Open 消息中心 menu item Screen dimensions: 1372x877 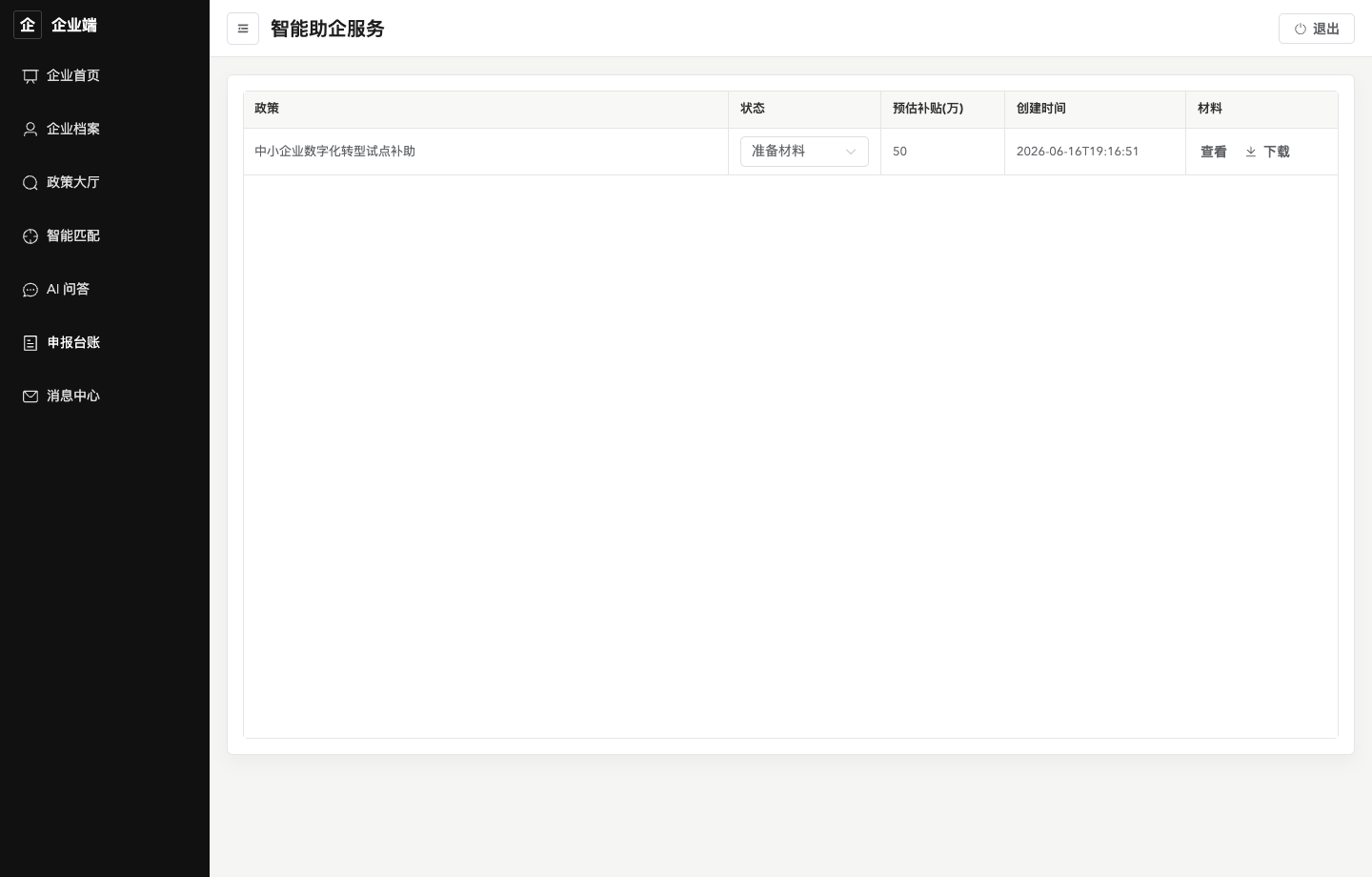pyautogui.click(x=105, y=397)
